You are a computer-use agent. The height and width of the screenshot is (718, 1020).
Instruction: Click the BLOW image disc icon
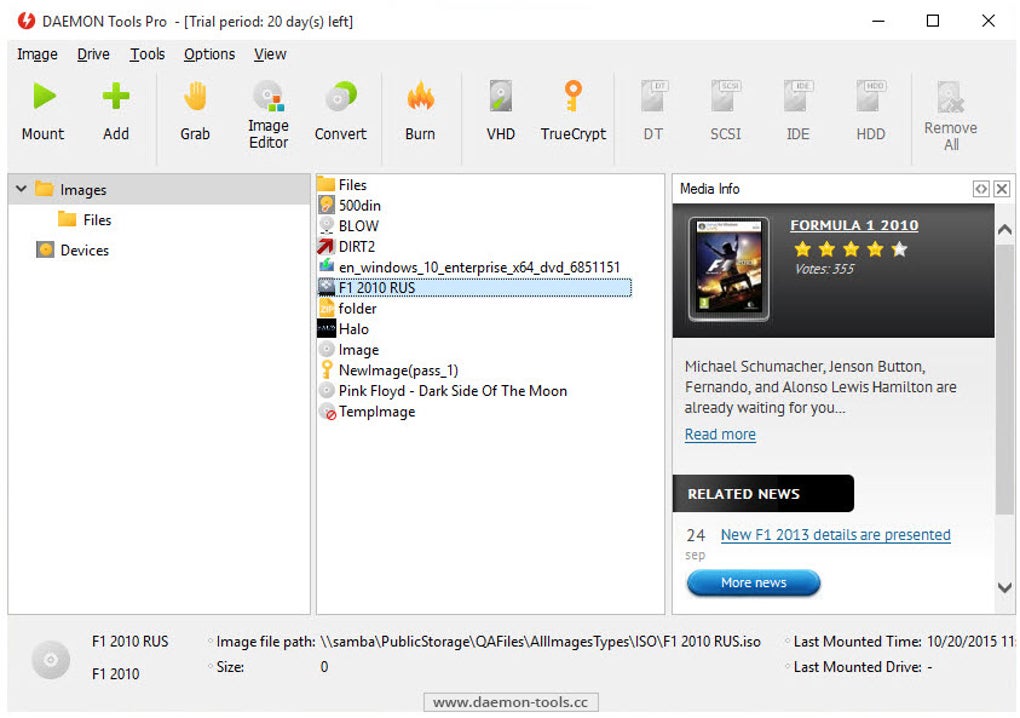(327, 226)
